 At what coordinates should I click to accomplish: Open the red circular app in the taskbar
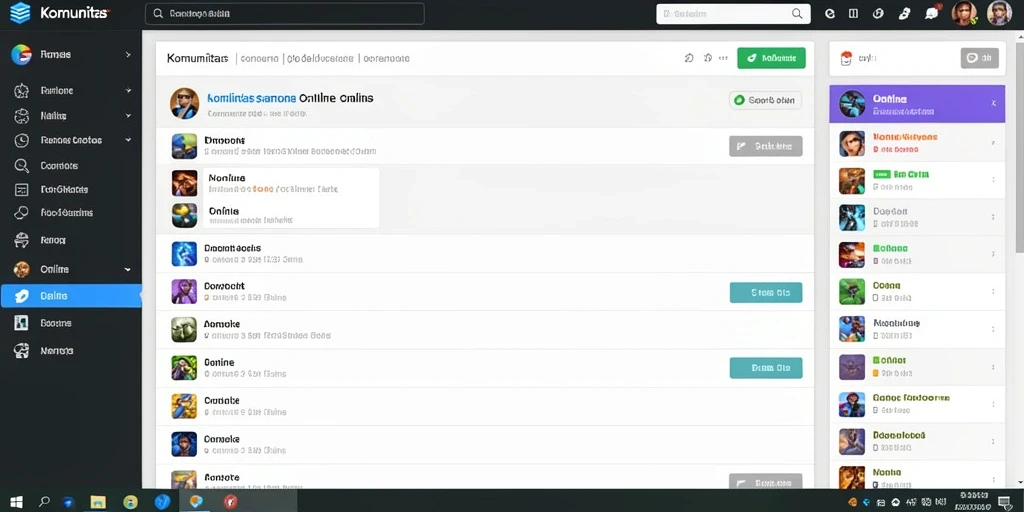coord(230,502)
